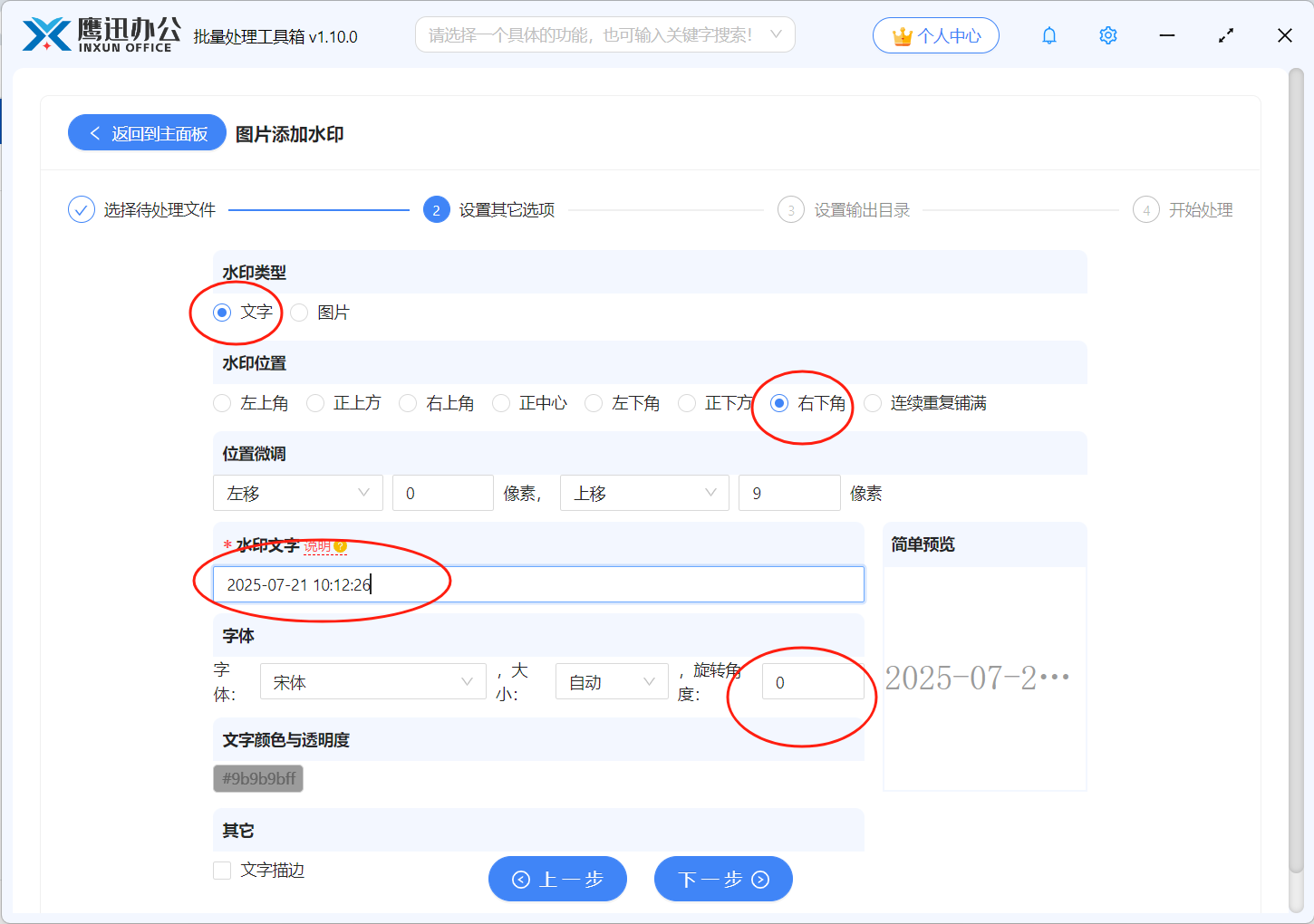Click the step 4 number circle
1314x924 pixels.
[1146, 210]
